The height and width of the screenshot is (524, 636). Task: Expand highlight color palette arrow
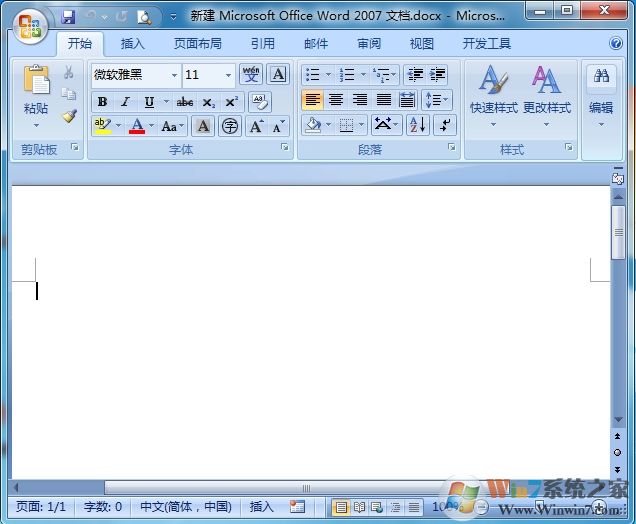point(118,126)
